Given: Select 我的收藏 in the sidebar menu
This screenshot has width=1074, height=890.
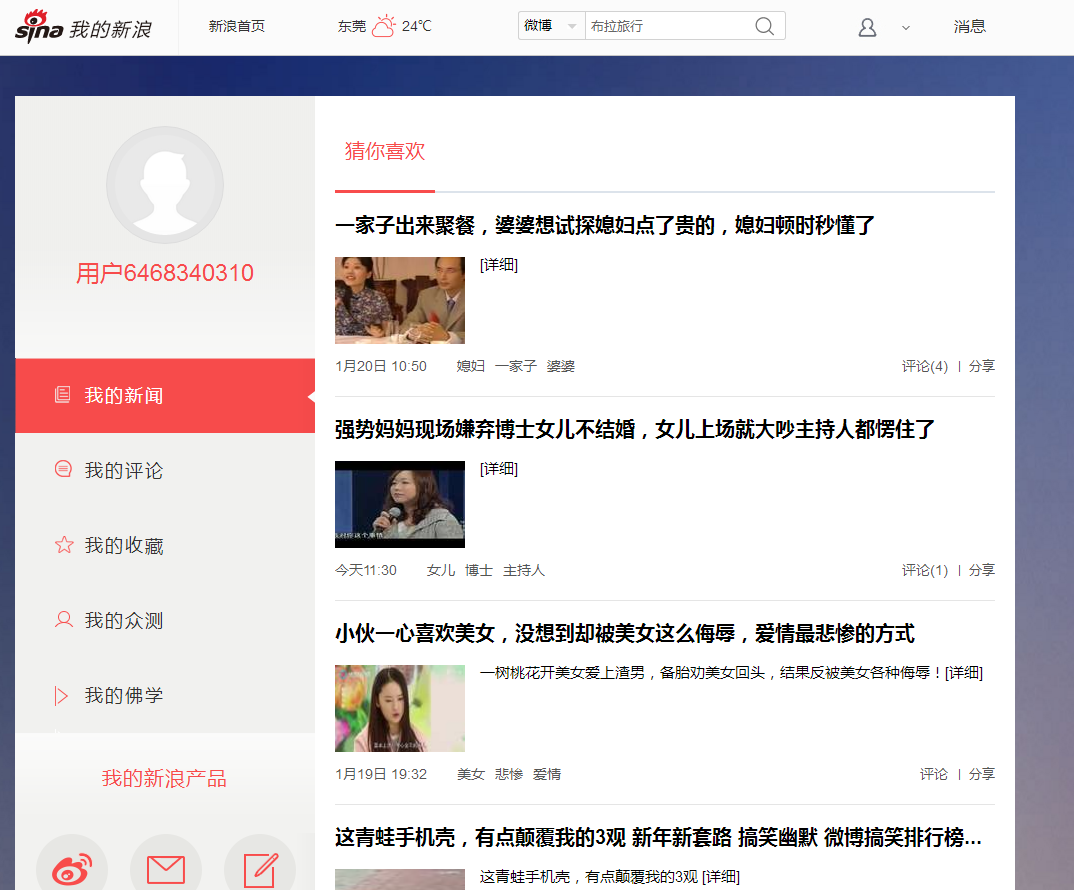Looking at the screenshot, I should [x=165, y=545].
